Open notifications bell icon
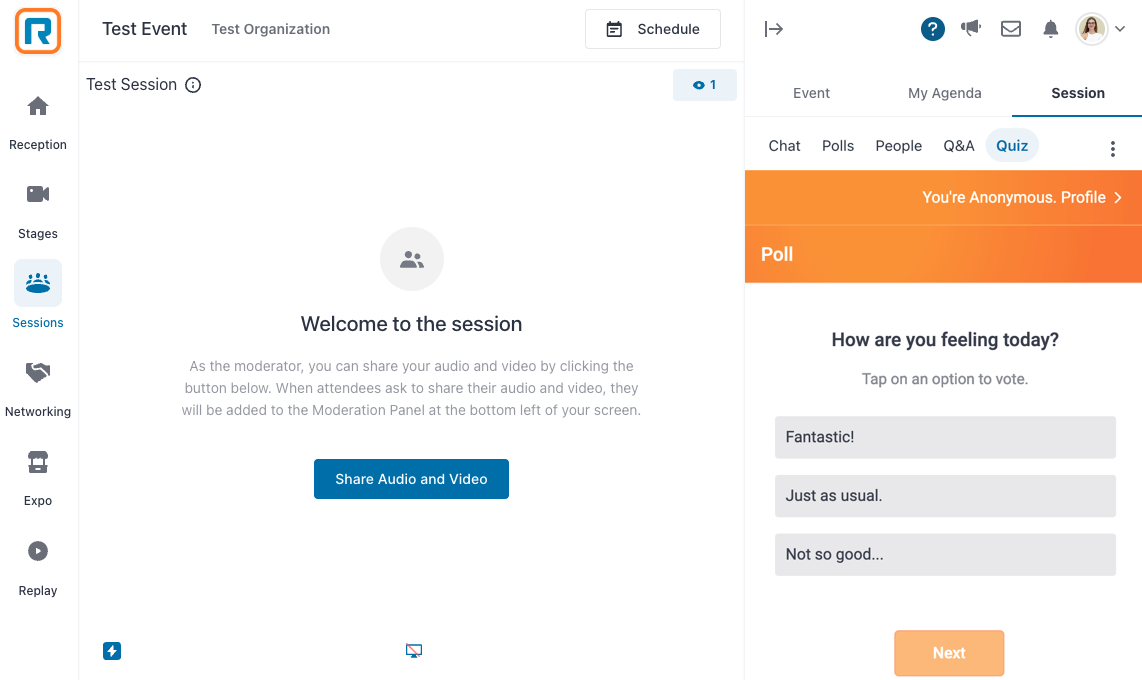The height and width of the screenshot is (680, 1142). click(x=1050, y=29)
